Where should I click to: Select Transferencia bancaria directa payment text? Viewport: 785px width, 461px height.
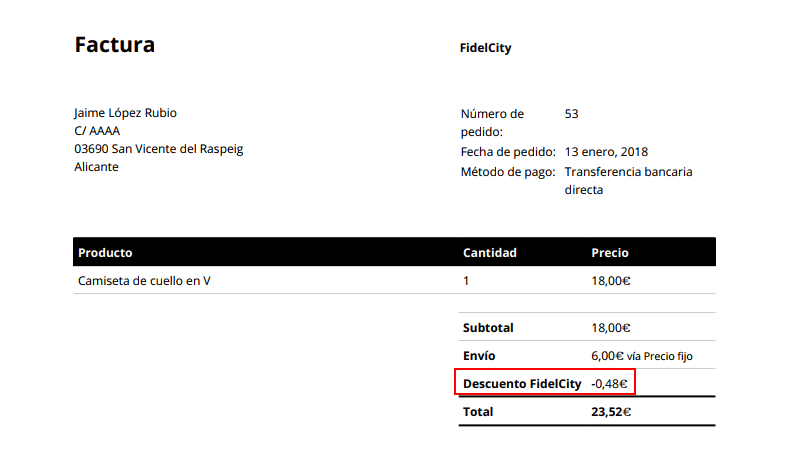(x=628, y=180)
